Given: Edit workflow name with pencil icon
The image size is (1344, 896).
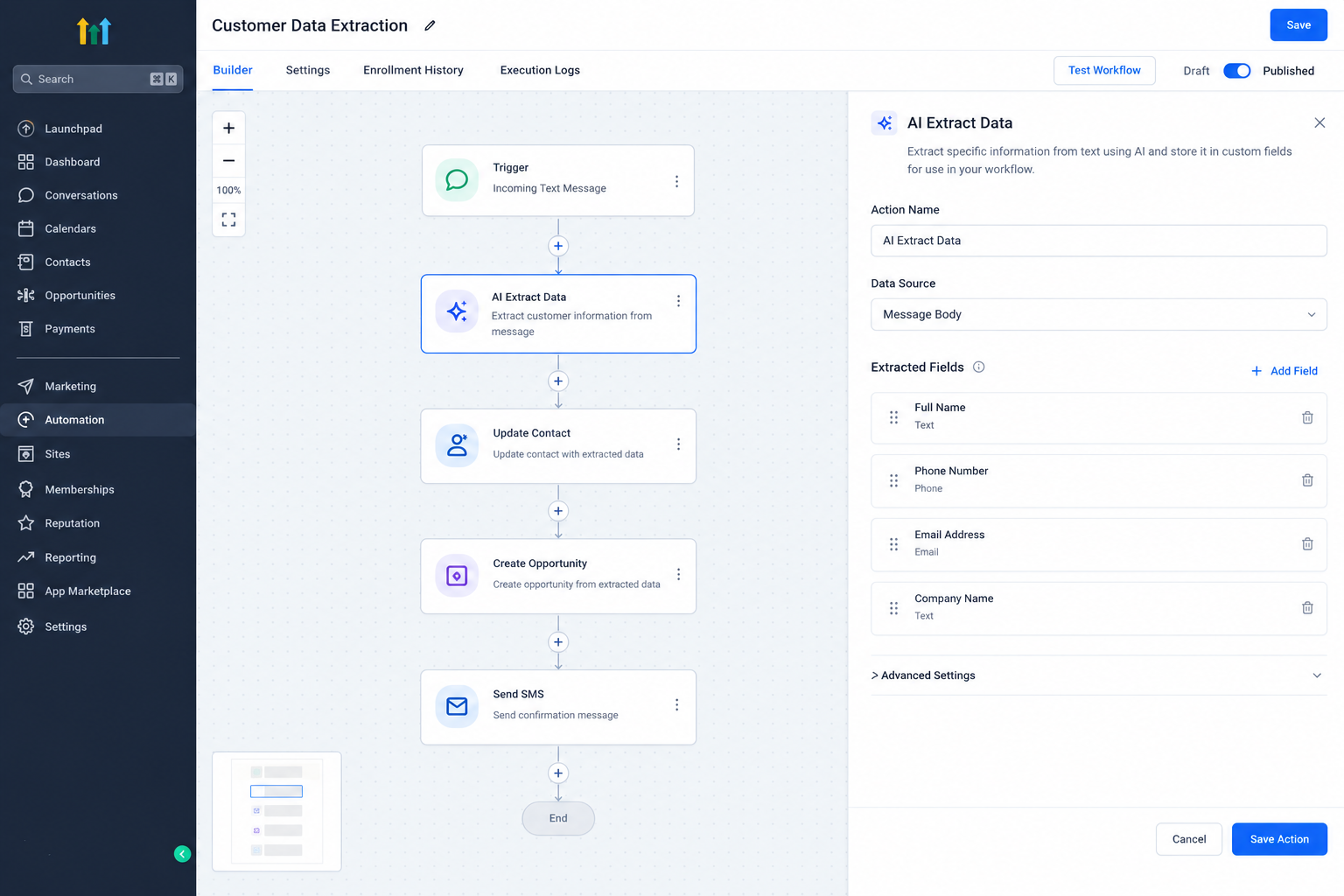Looking at the screenshot, I should 430,25.
